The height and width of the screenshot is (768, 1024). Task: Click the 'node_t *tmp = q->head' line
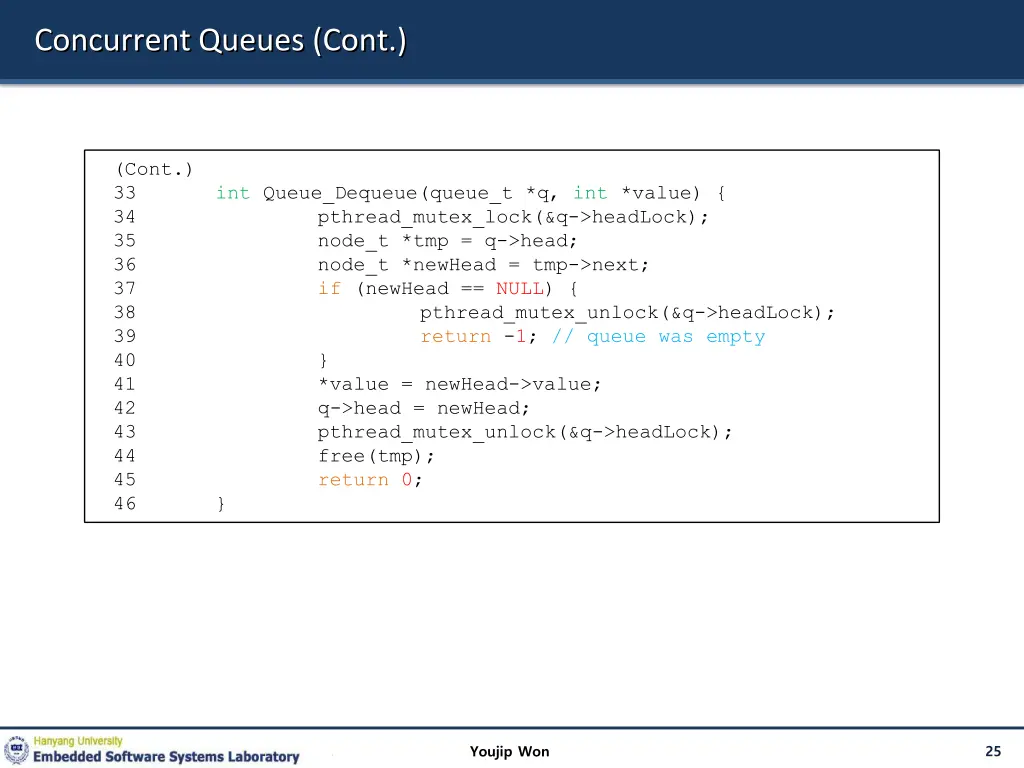click(x=448, y=241)
